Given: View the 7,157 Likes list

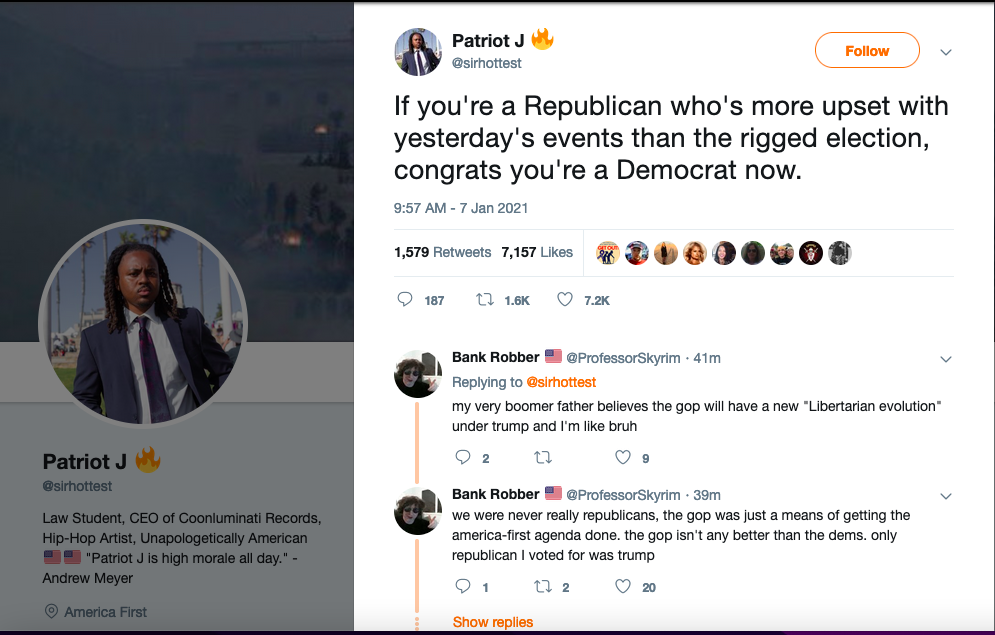Looking at the screenshot, I should pyautogui.click(x=537, y=252).
